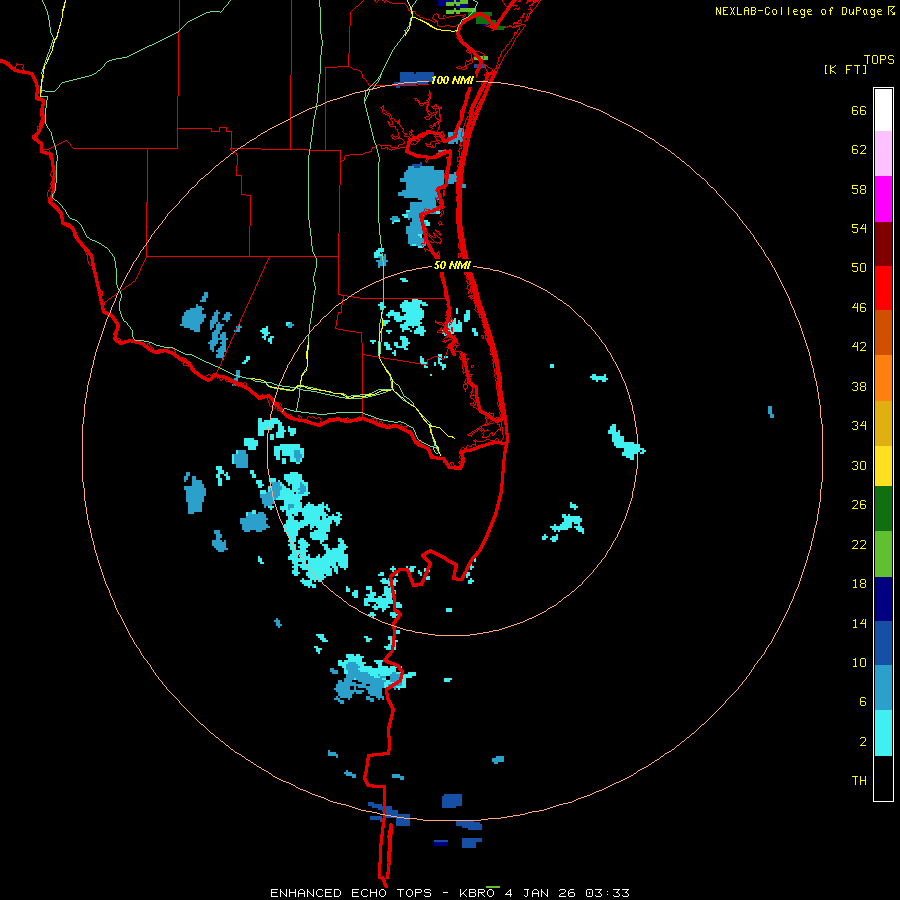Click the legend value 14
Image resolution: width=900 pixels, height=900 pixels.
click(x=859, y=623)
